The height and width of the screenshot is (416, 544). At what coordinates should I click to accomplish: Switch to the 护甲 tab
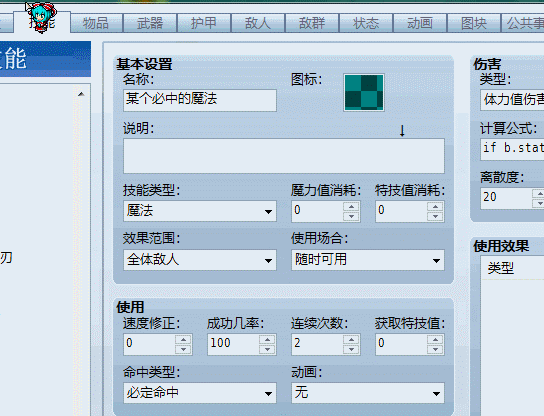click(204, 23)
